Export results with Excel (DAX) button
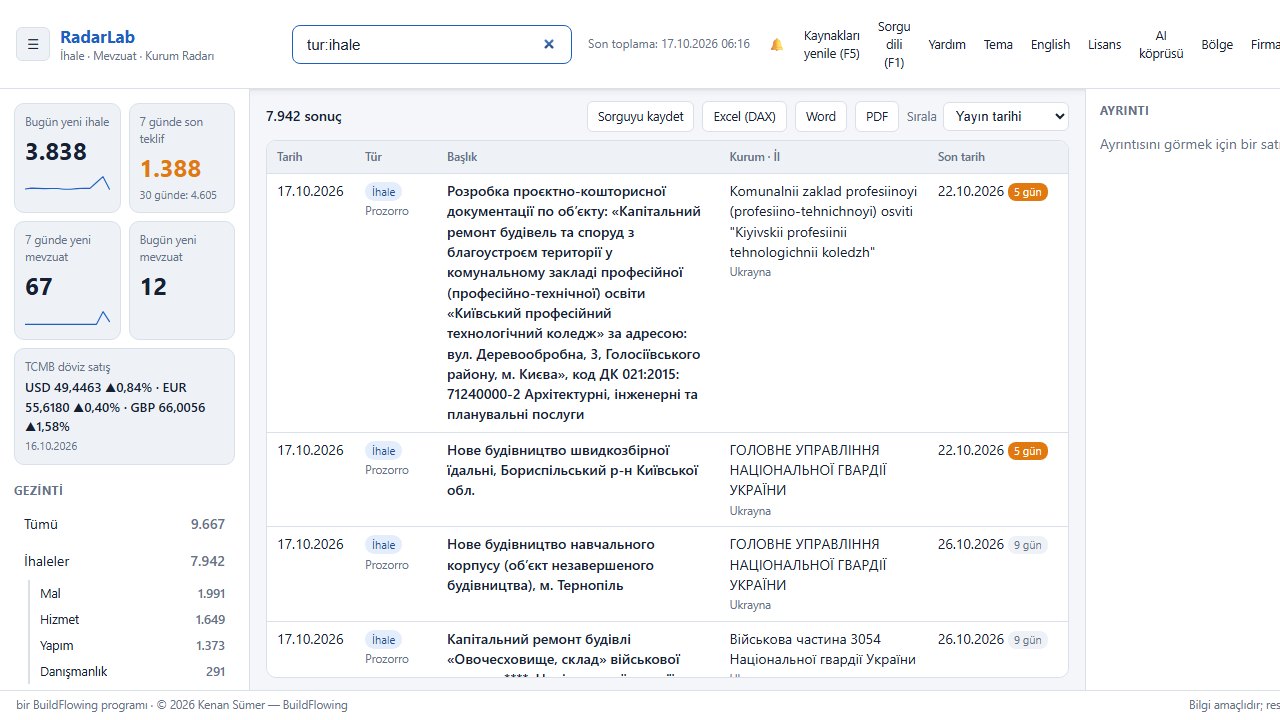The height and width of the screenshot is (720, 1280). click(x=744, y=116)
